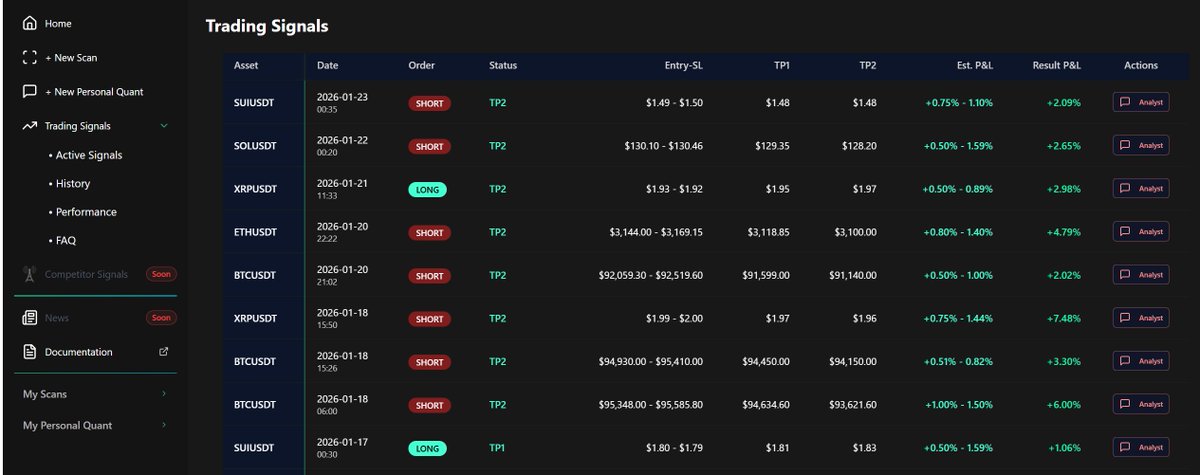1200x475 pixels.
Task: Click the +4.79% result value
Action: point(1064,232)
